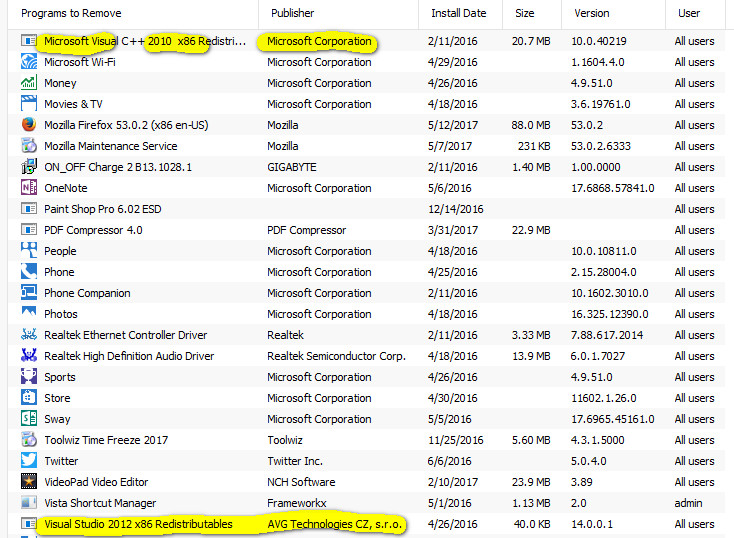The height and width of the screenshot is (538, 734).
Task: Click the Microsoft Wi-Fi icon
Action: point(29,61)
